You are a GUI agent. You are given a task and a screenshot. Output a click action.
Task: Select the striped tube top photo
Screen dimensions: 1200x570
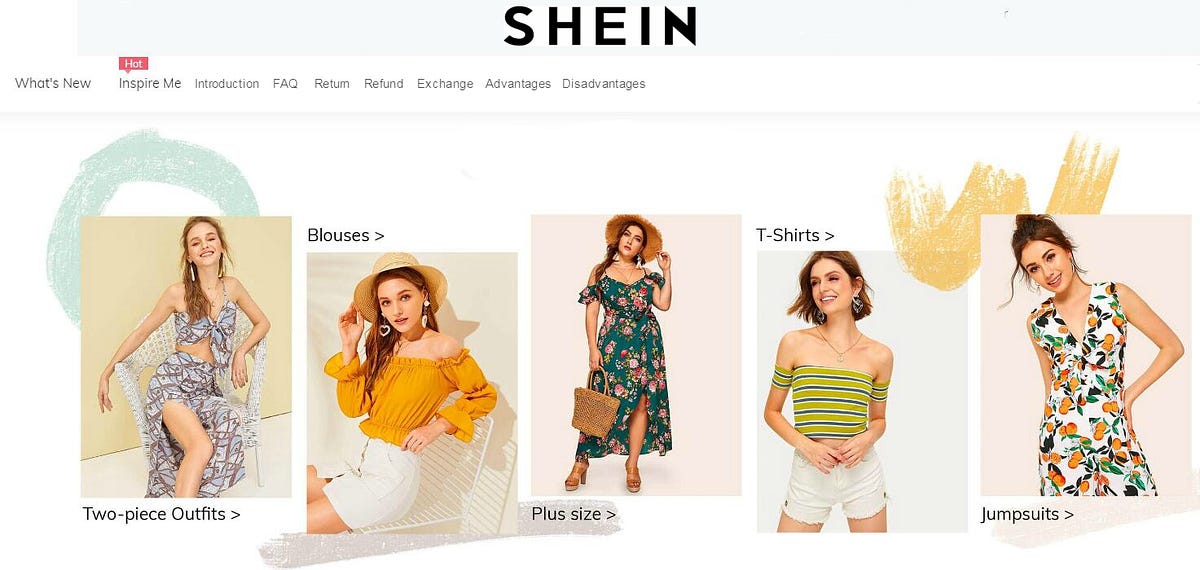[x=862, y=391]
